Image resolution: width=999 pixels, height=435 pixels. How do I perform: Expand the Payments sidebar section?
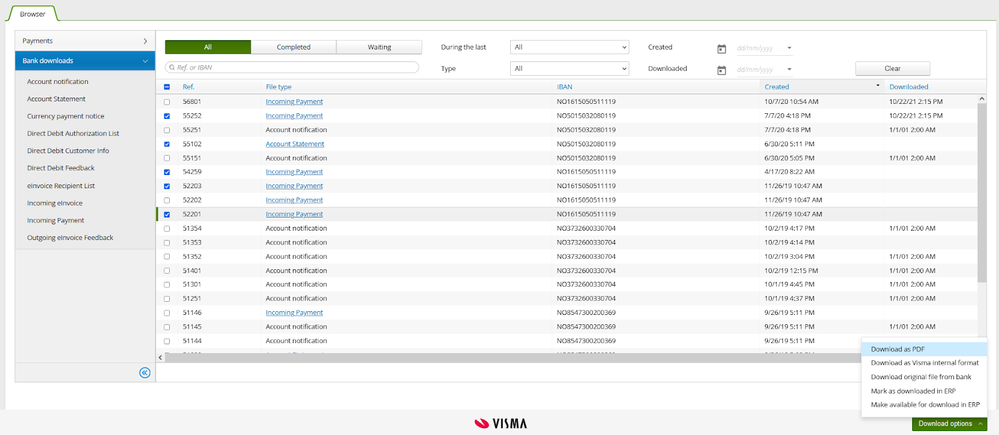[85, 41]
